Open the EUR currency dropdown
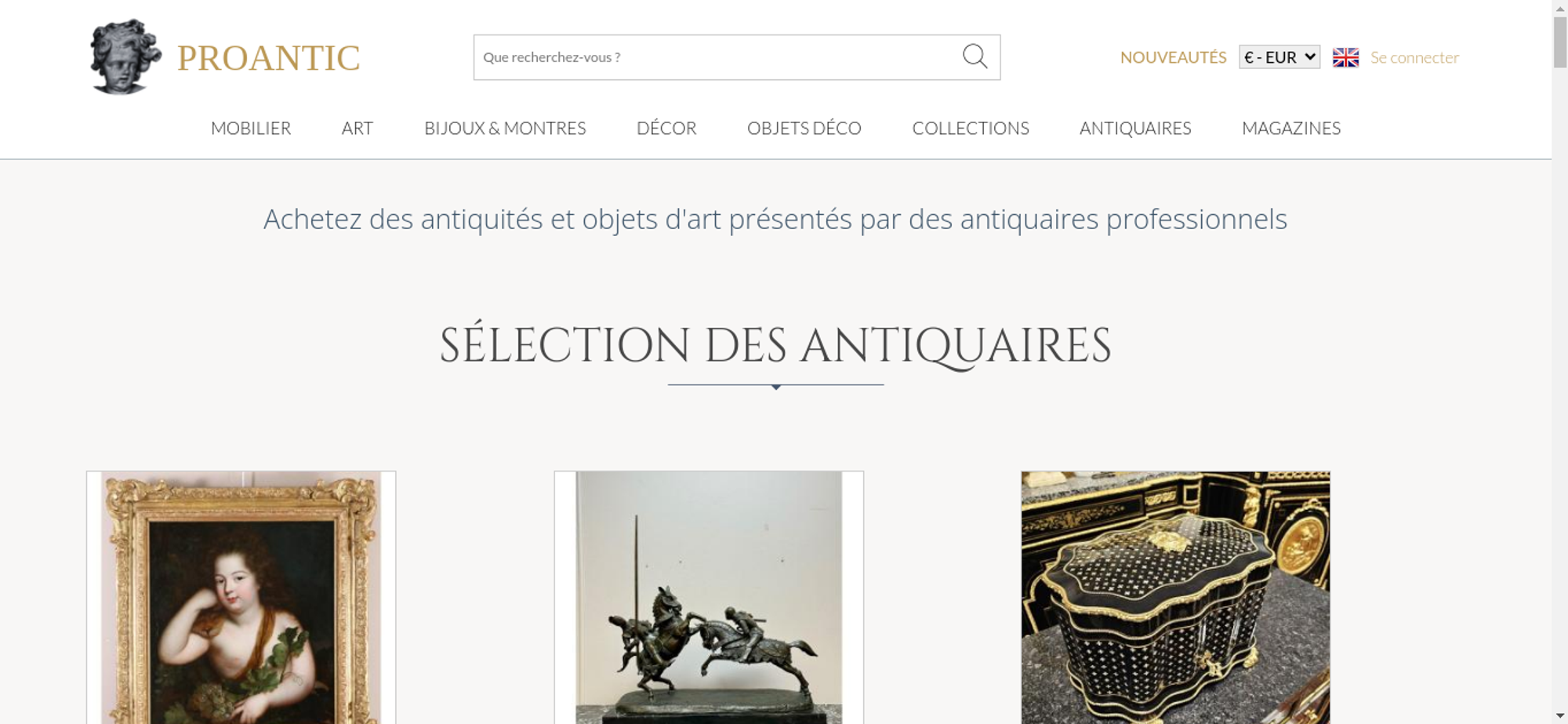 pyautogui.click(x=1279, y=57)
